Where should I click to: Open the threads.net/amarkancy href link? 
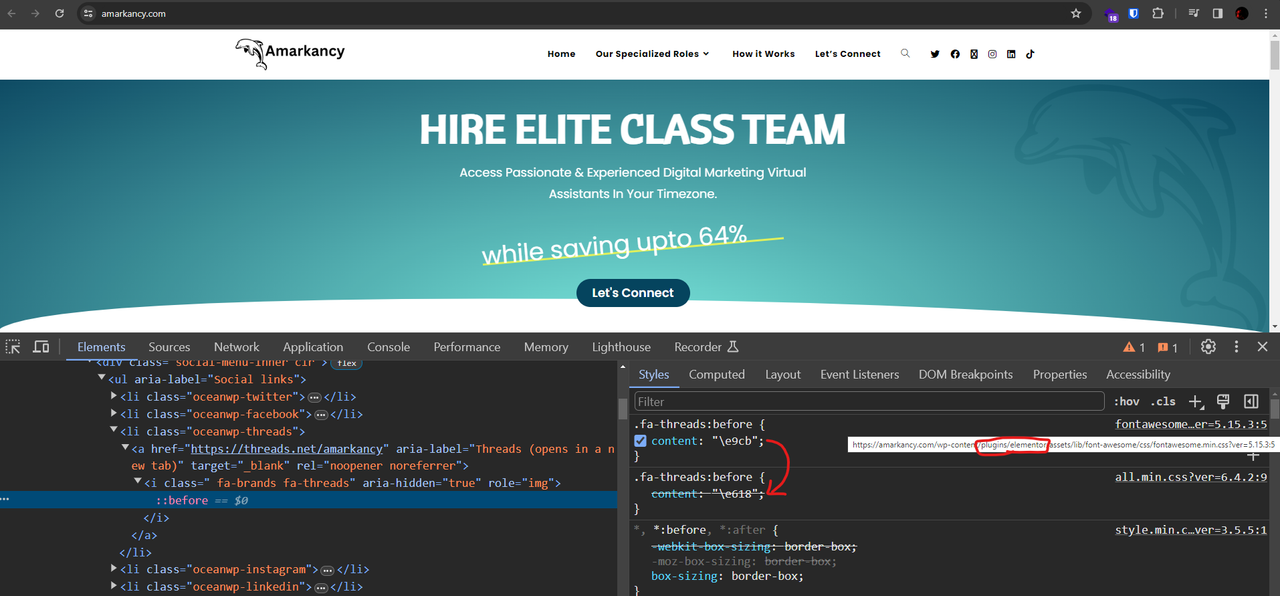[287, 449]
